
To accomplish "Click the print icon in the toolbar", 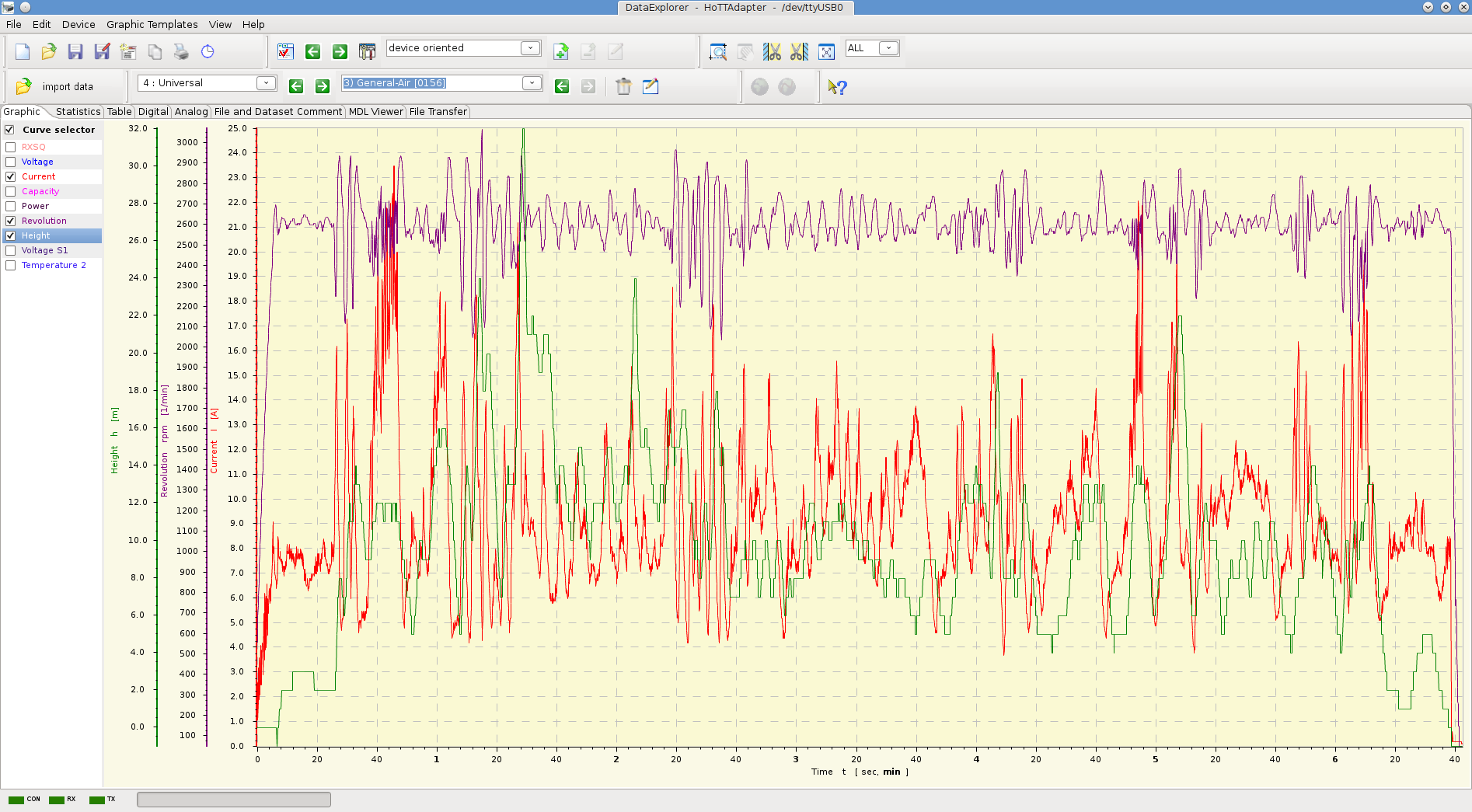I will tap(181, 52).
